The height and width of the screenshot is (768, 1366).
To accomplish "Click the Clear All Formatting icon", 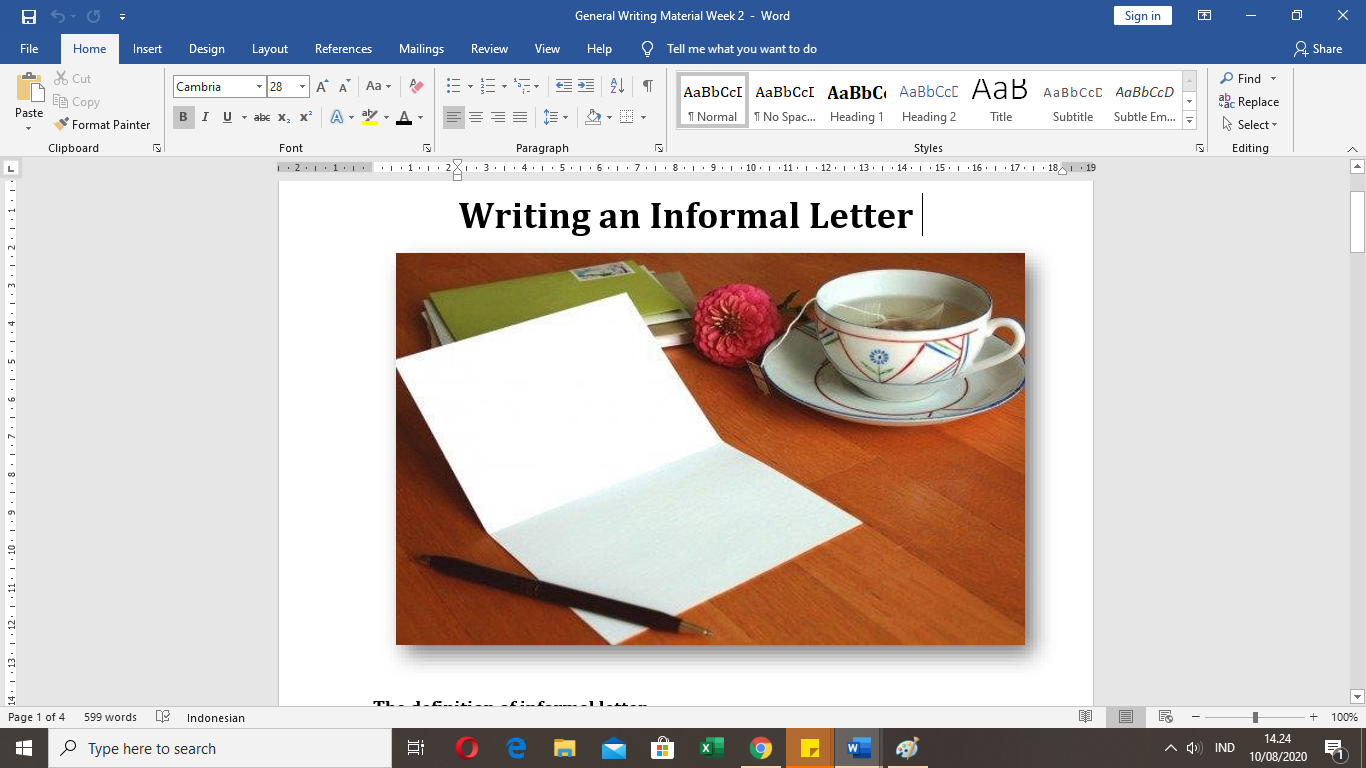I will coord(417,87).
